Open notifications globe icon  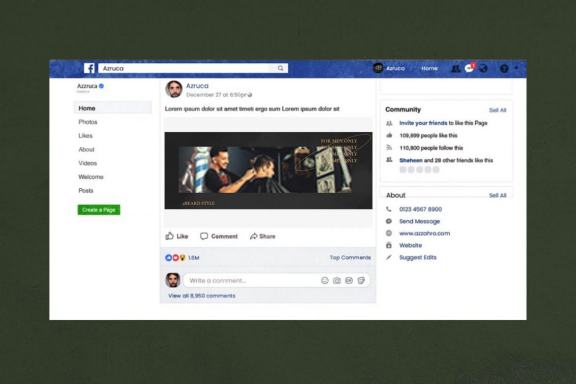(484, 68)
